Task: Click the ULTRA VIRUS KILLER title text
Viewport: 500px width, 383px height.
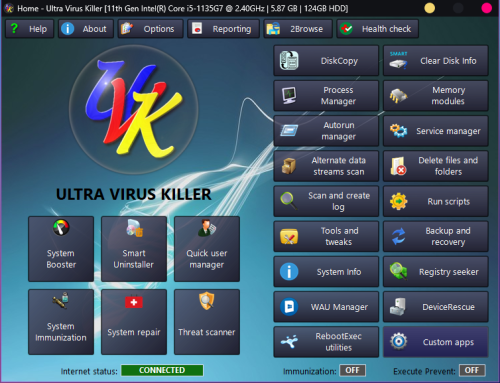Action: [134, 194]
